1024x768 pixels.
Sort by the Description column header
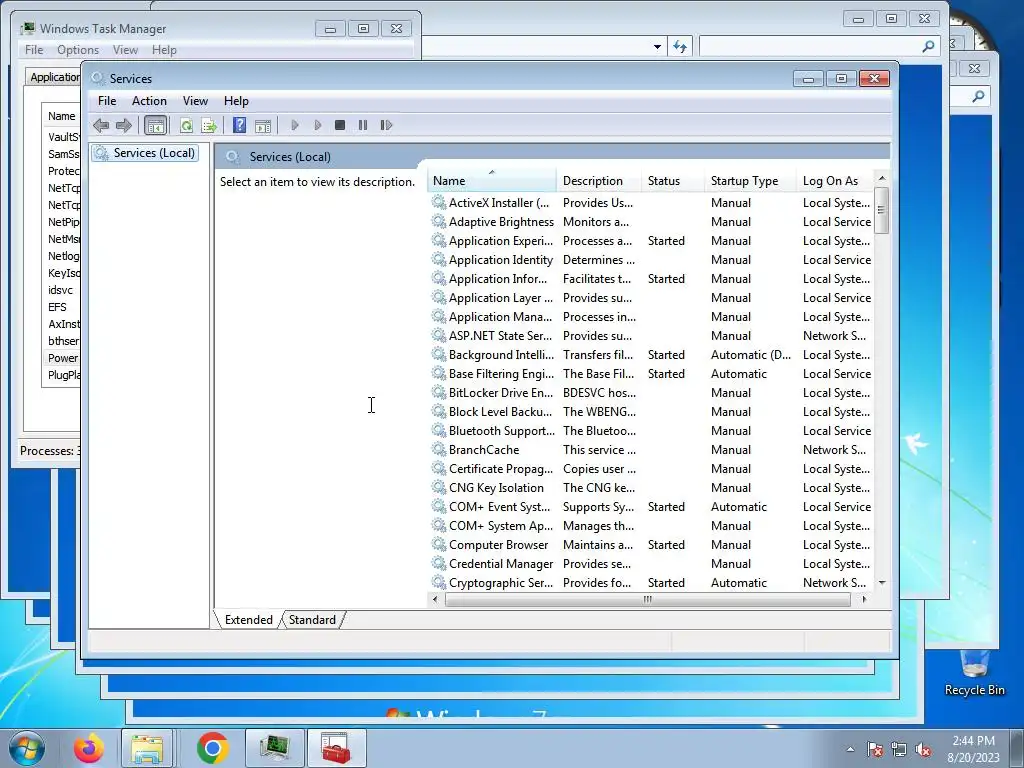599,181
